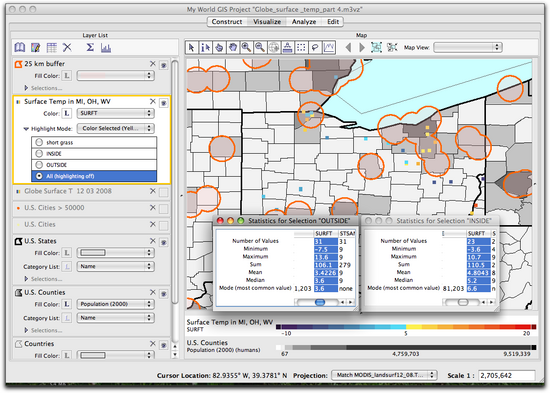
Task: Open the Map View dropdown
Action: [468, 47]
